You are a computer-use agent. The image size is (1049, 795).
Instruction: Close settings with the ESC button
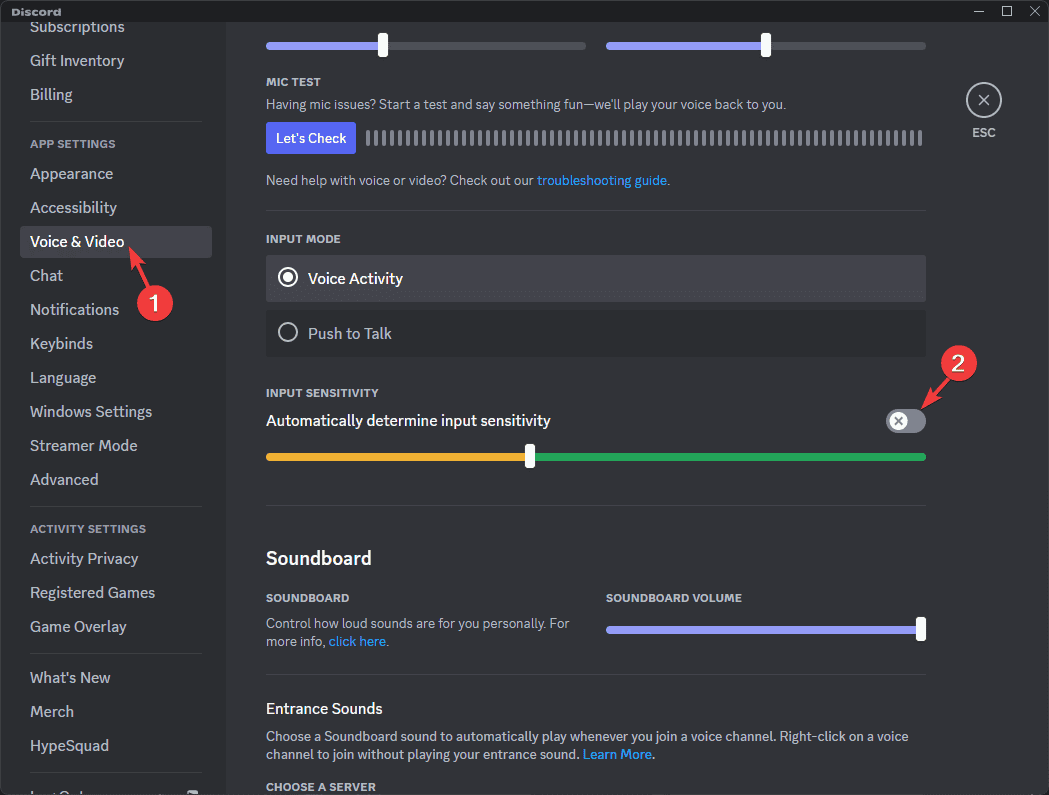point(983,100)
